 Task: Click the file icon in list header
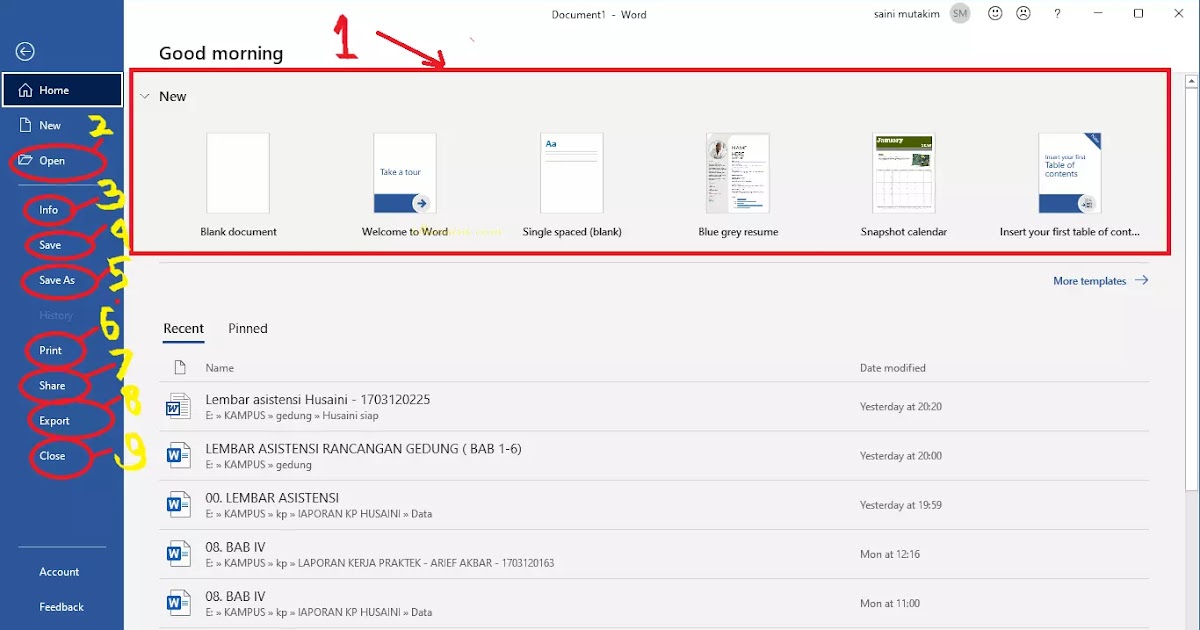[180, 367]
